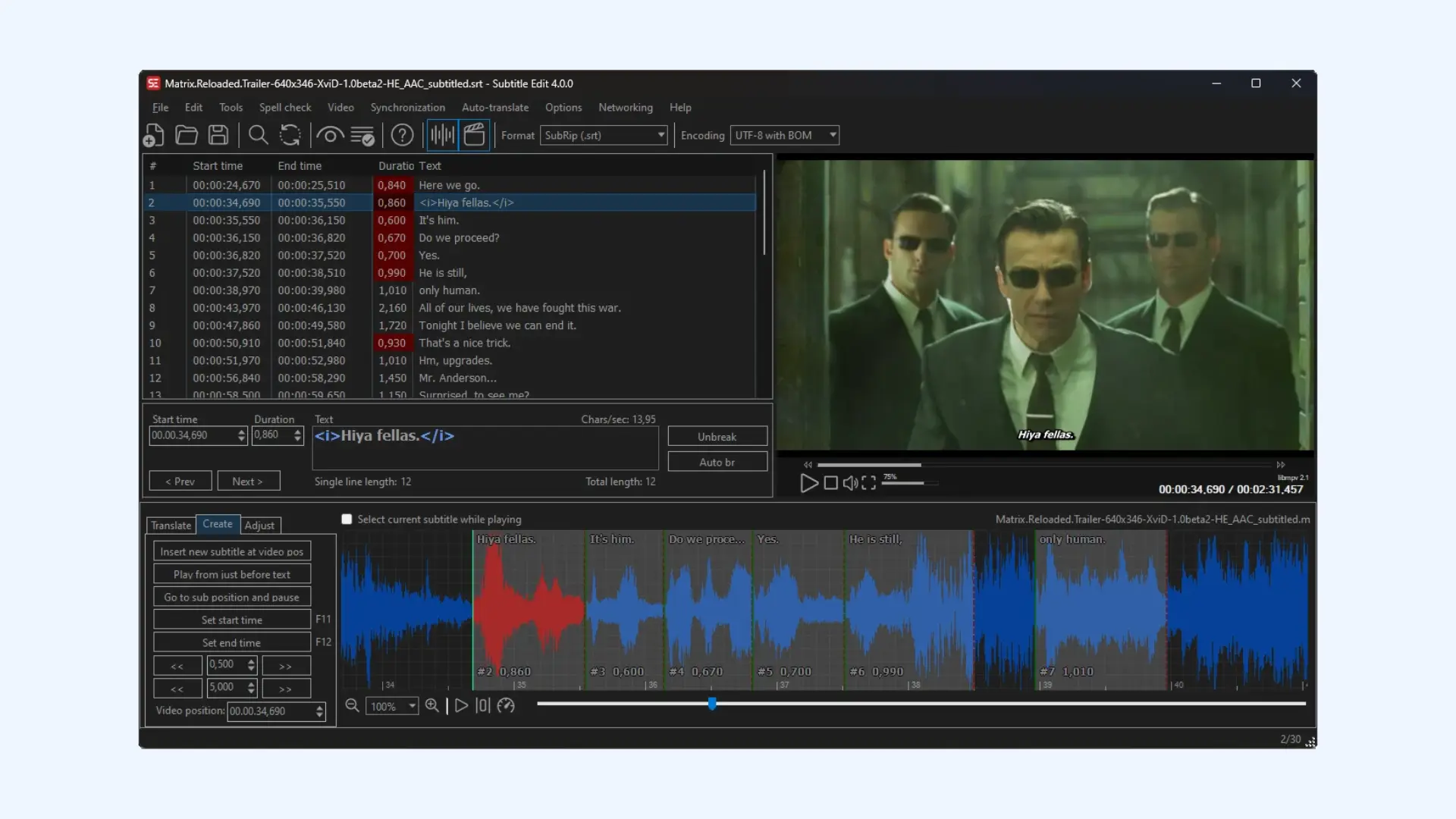Click the waveform center-on-position bars icon
This screenshot has width=1456, height=819.
click(483, 705)
